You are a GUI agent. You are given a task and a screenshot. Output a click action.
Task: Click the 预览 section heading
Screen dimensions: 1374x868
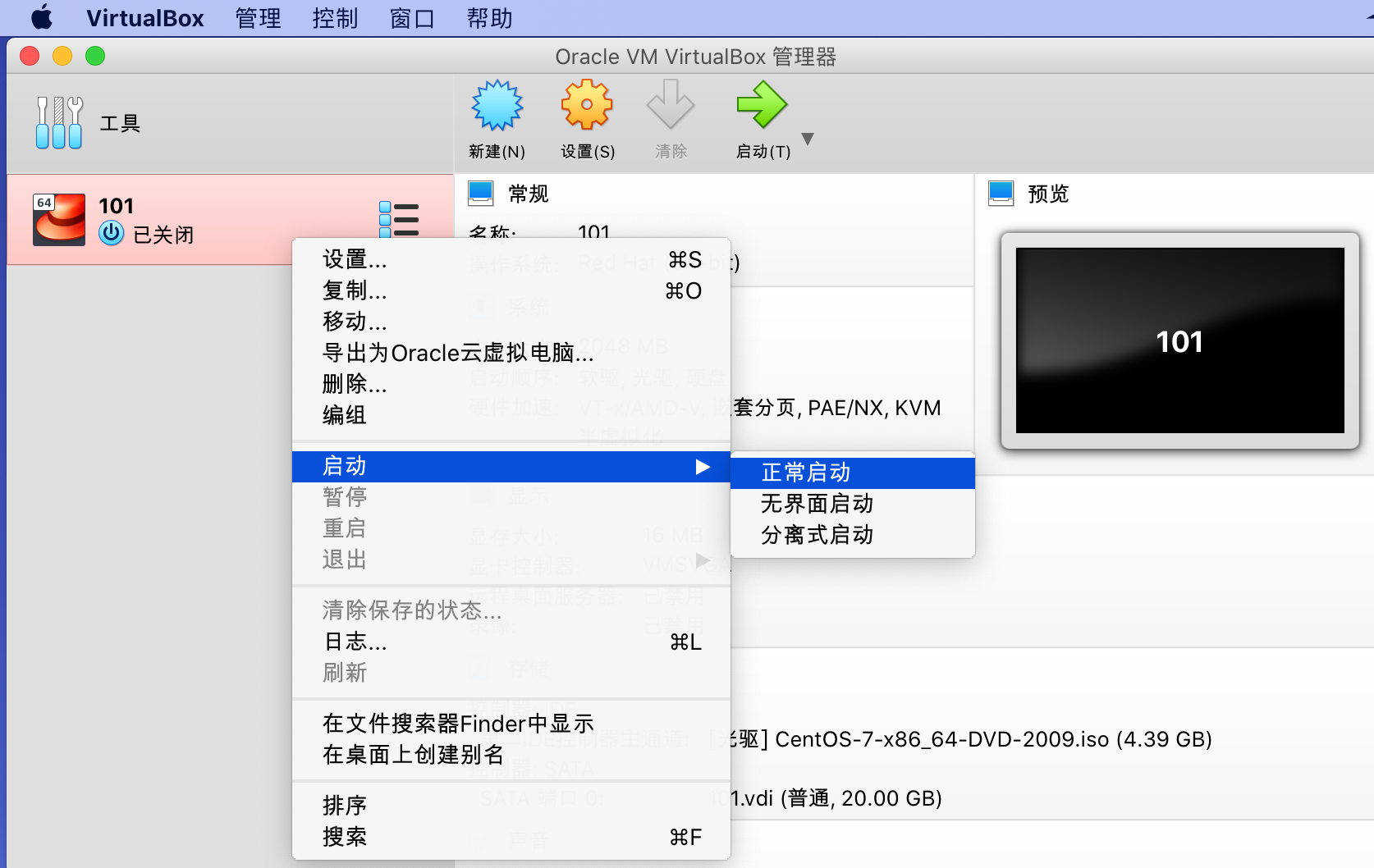(1048, 194)
